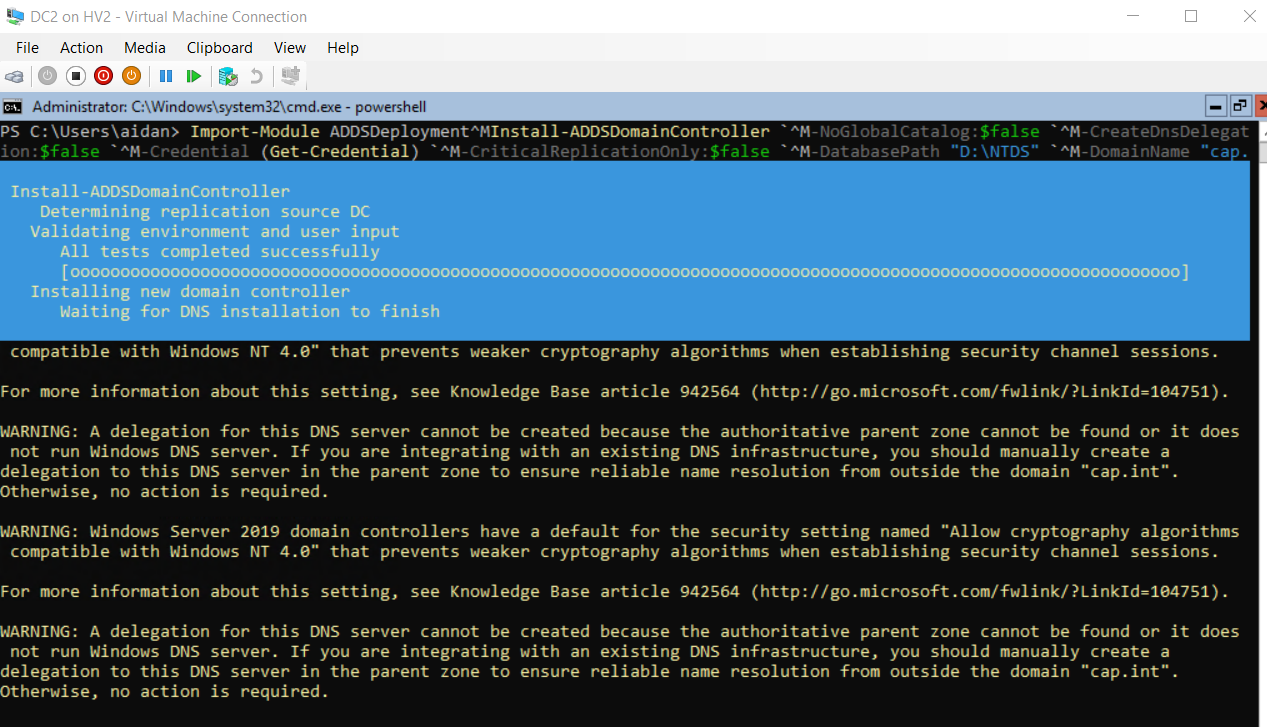The width and height of the screenshot is (1267, 727).
Task: Pause the virtual machine
Action: point(166,76)
